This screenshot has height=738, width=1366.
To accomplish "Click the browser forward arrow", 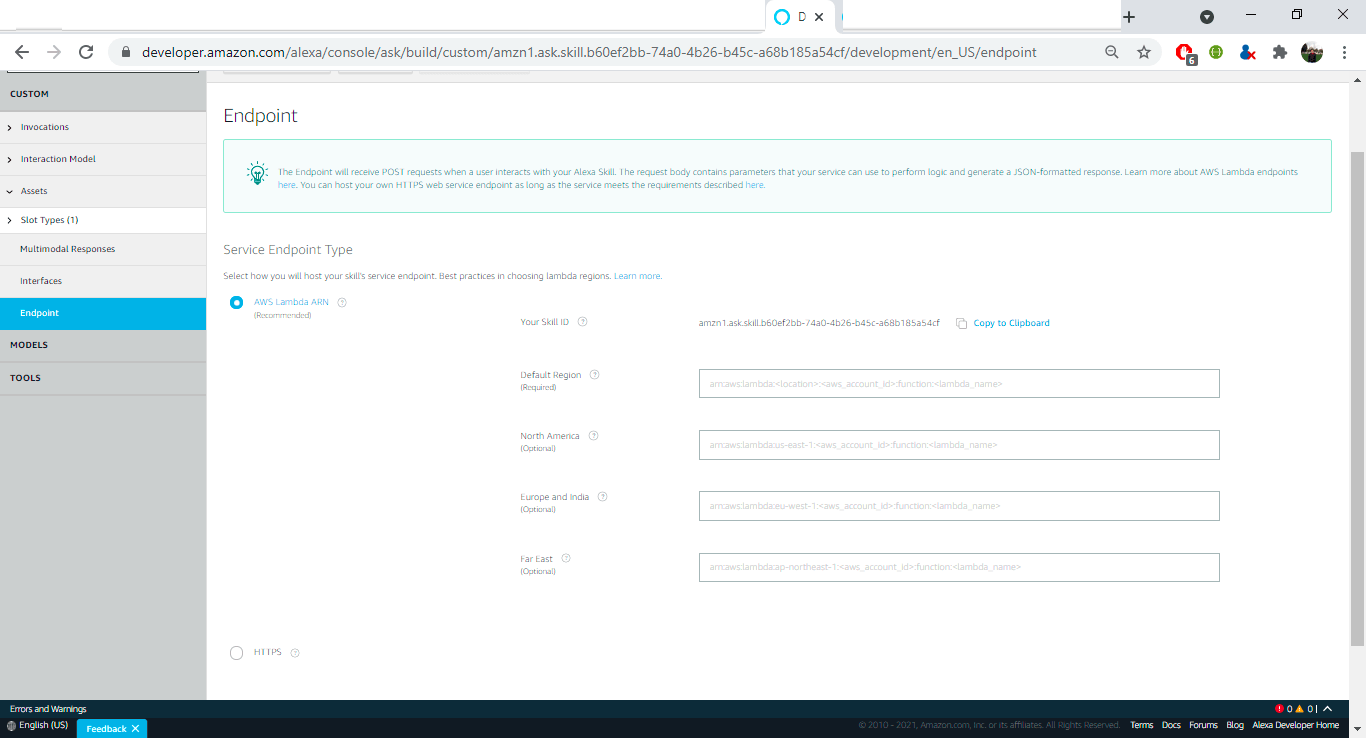I will (54, 52).
